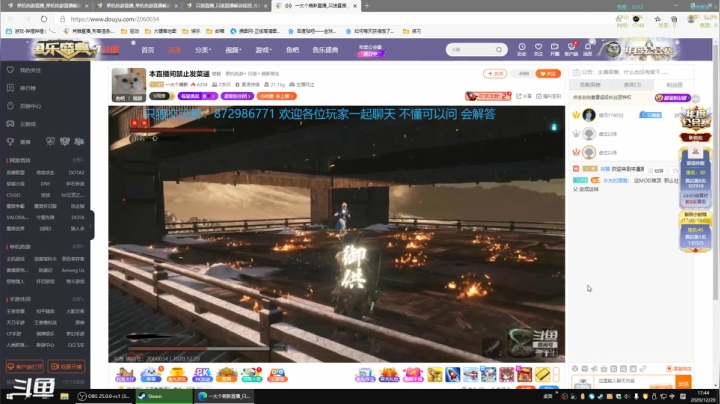Open Among Us category in the sidebar
This screenshot has width=720, height=404.
(x=73, y=270)
